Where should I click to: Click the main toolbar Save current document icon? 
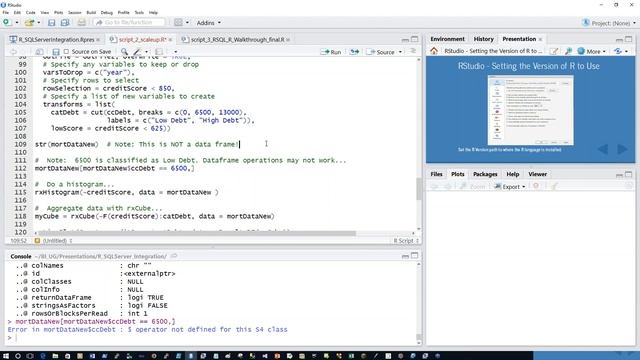[x=51, y=23]
